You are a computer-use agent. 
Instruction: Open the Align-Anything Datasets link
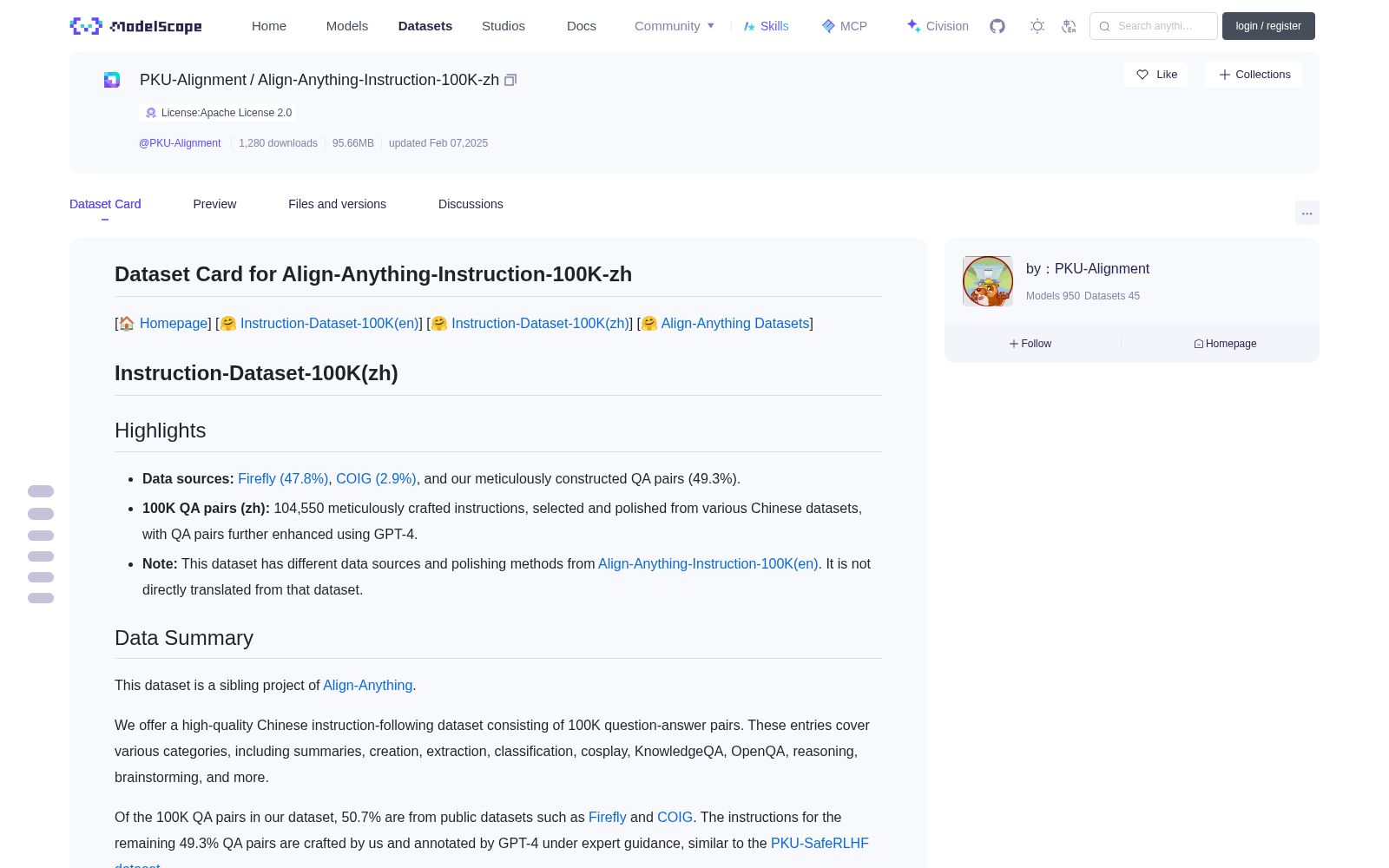tap(735, 323)
